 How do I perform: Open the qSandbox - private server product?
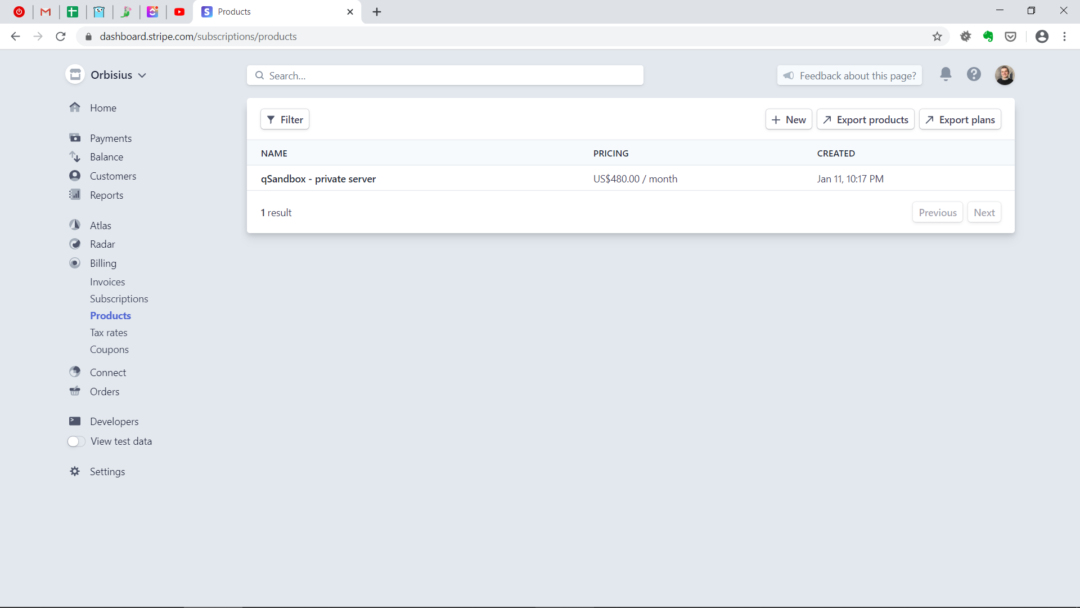point(316,178)
